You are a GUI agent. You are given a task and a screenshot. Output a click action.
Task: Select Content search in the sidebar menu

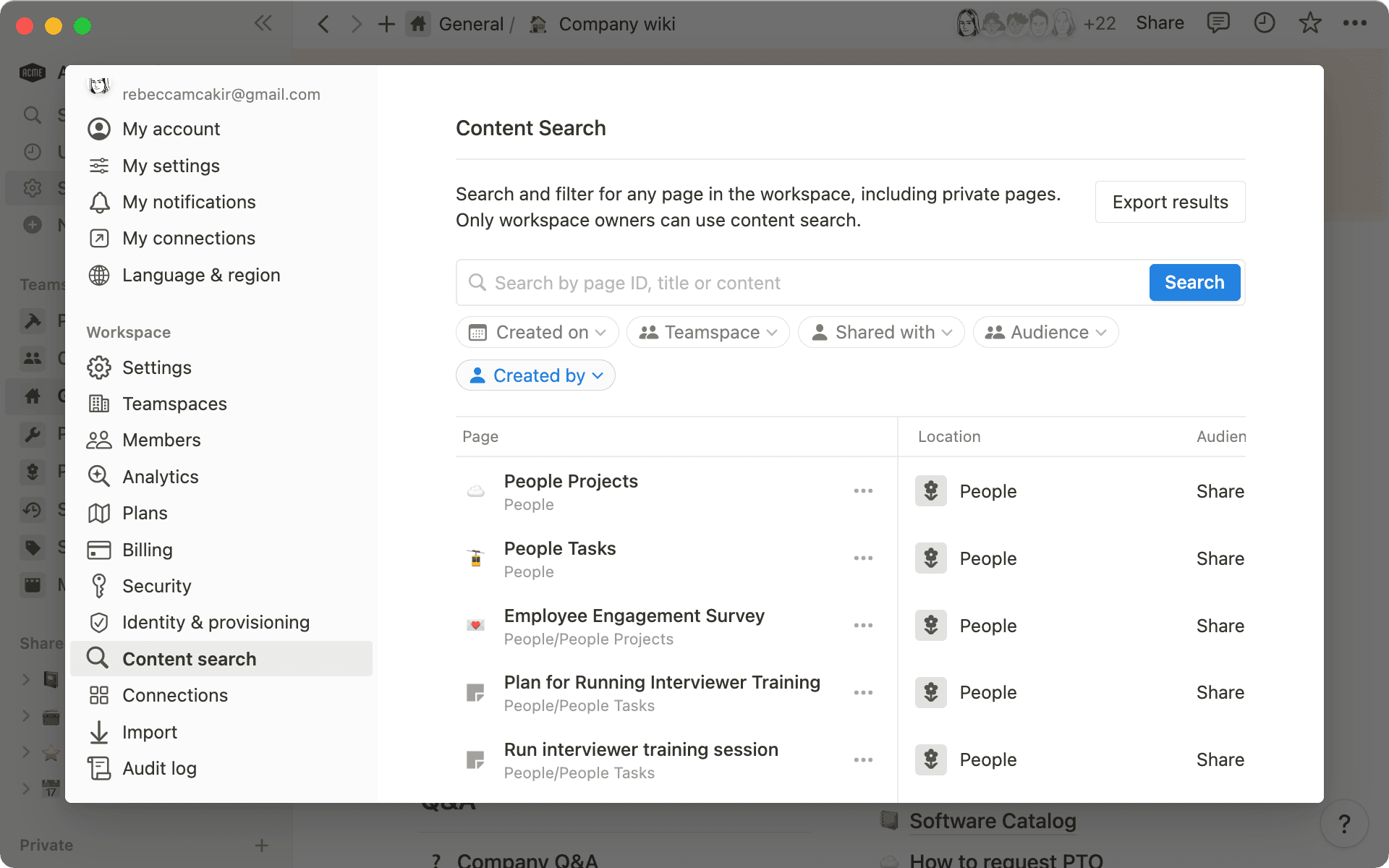tap(190, 658)
